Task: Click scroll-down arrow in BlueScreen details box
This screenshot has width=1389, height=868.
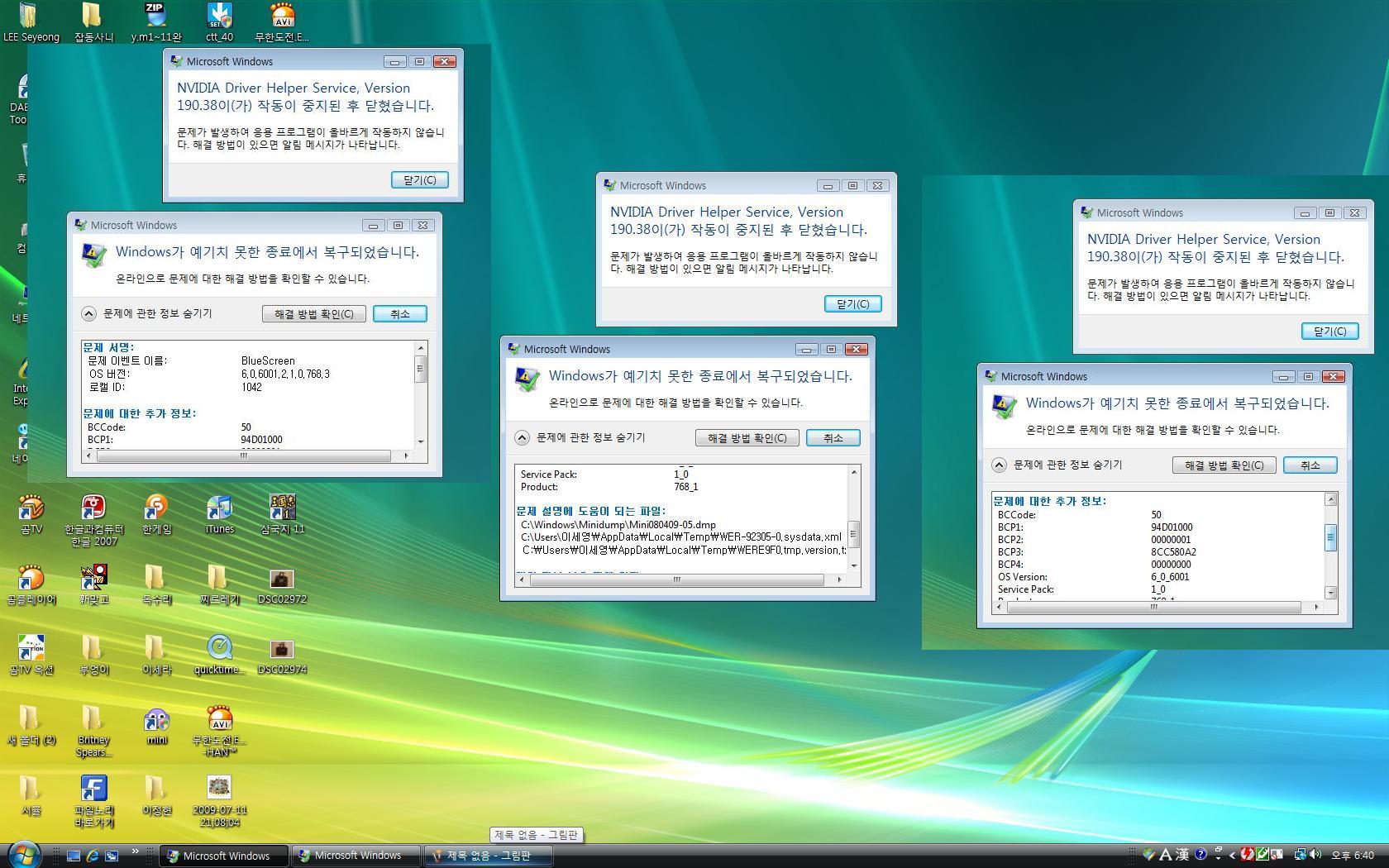Action: click(421, 442)
